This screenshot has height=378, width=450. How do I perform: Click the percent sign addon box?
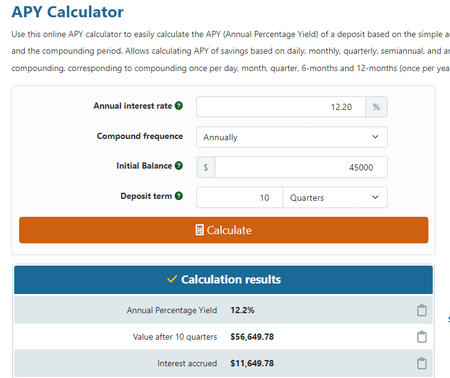pos(376,107)
